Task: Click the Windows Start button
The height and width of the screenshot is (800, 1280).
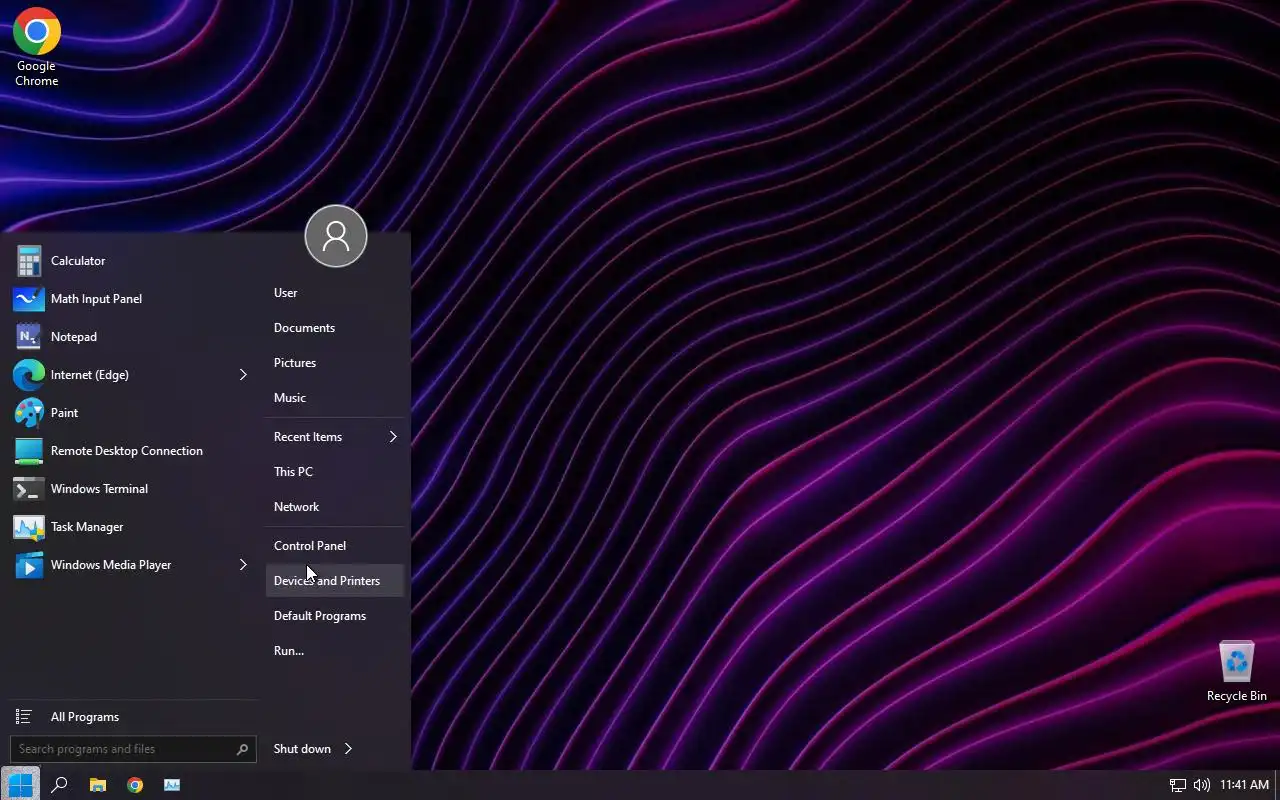Action: pos(20,785)
